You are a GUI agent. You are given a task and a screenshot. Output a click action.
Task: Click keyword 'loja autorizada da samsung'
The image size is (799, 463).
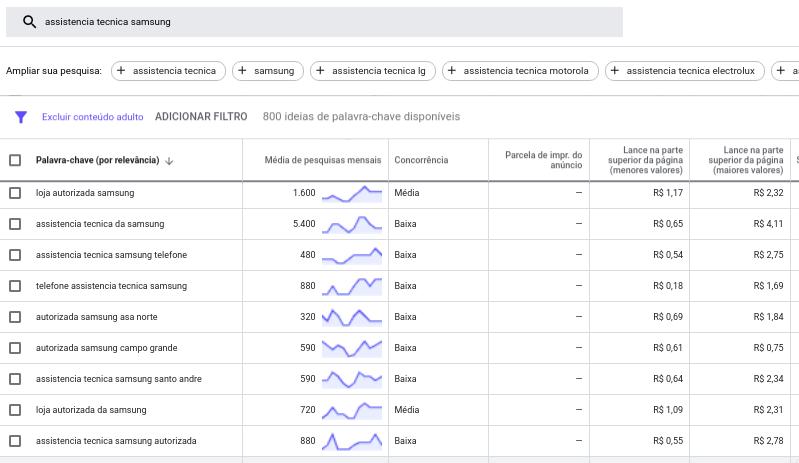pos(91,411)
